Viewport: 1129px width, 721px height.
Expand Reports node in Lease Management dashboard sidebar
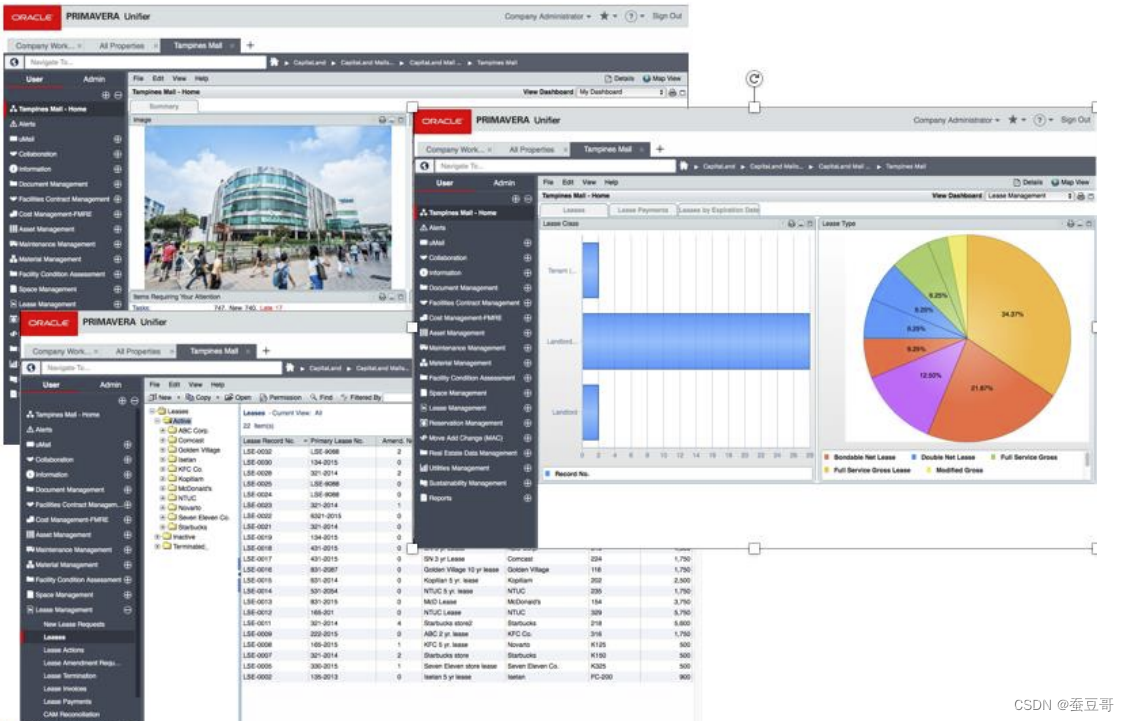(x=527, y=498)
